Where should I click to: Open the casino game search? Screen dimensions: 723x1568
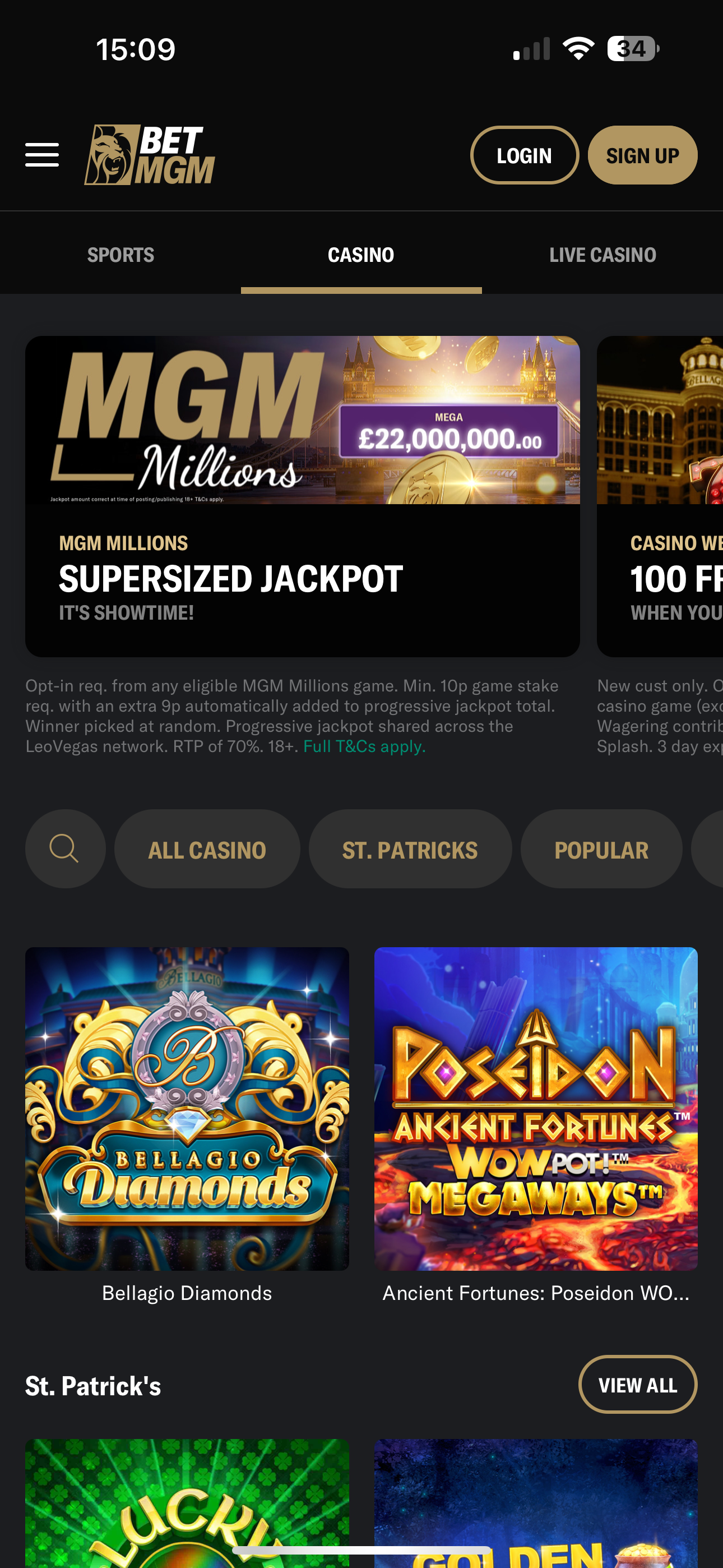click(65, 849)
